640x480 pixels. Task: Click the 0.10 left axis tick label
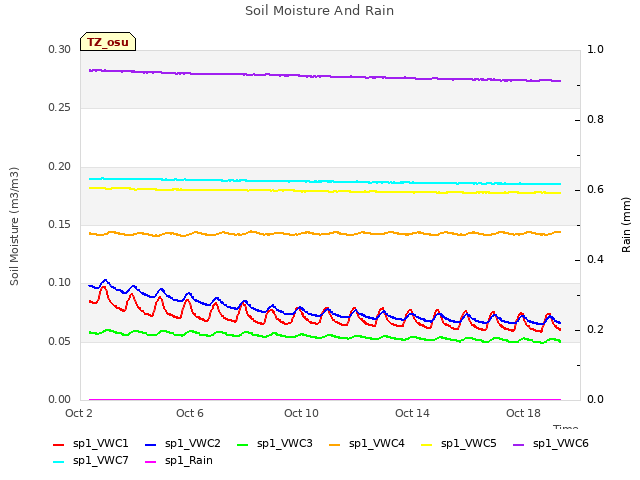[60, 282]
